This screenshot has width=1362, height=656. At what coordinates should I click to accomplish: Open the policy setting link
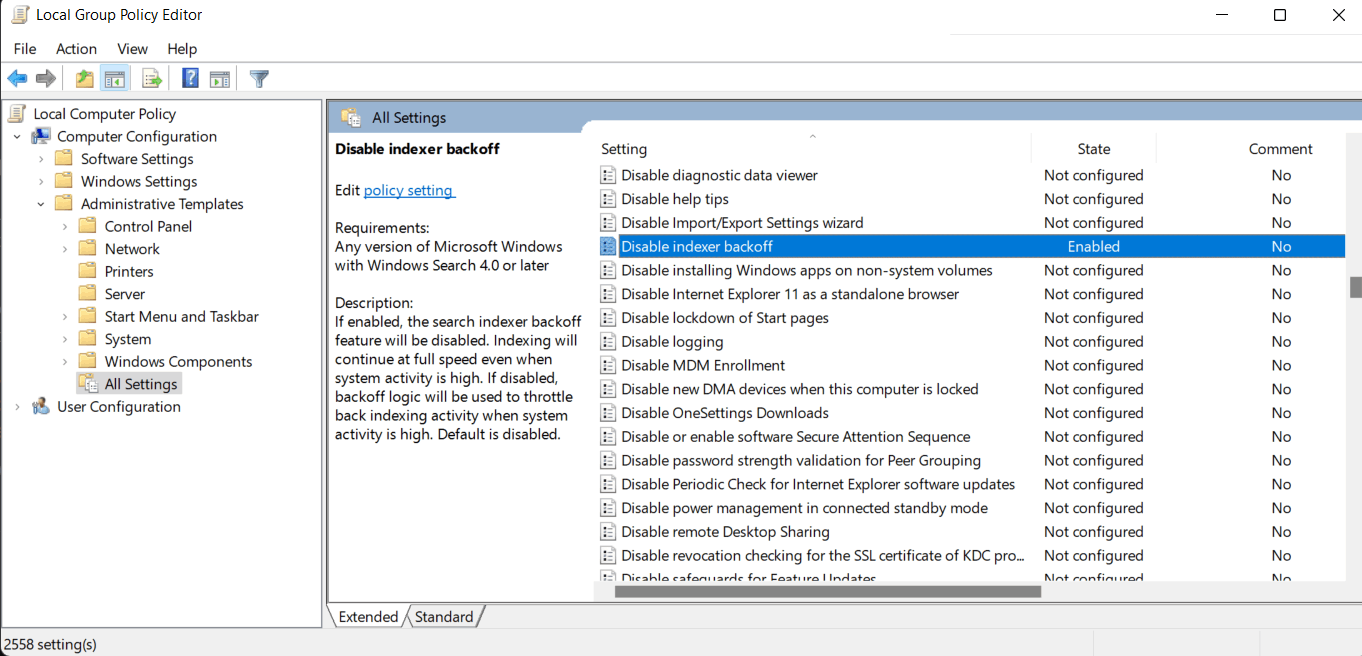[409, 190]
